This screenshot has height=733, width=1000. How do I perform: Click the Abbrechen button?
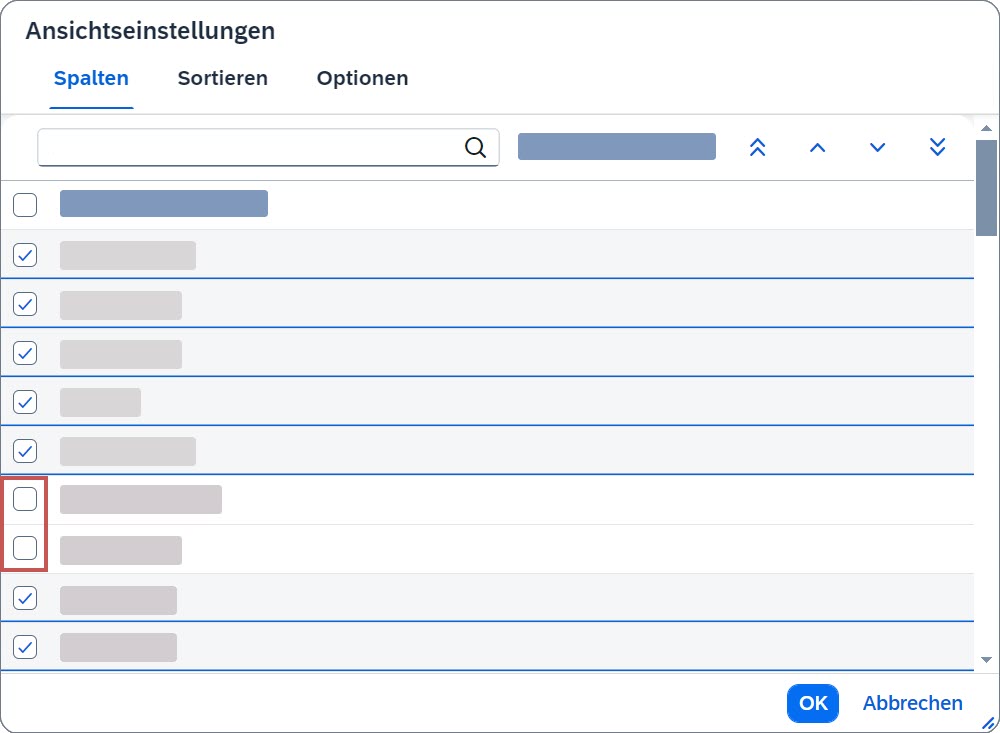coord(912,703)
